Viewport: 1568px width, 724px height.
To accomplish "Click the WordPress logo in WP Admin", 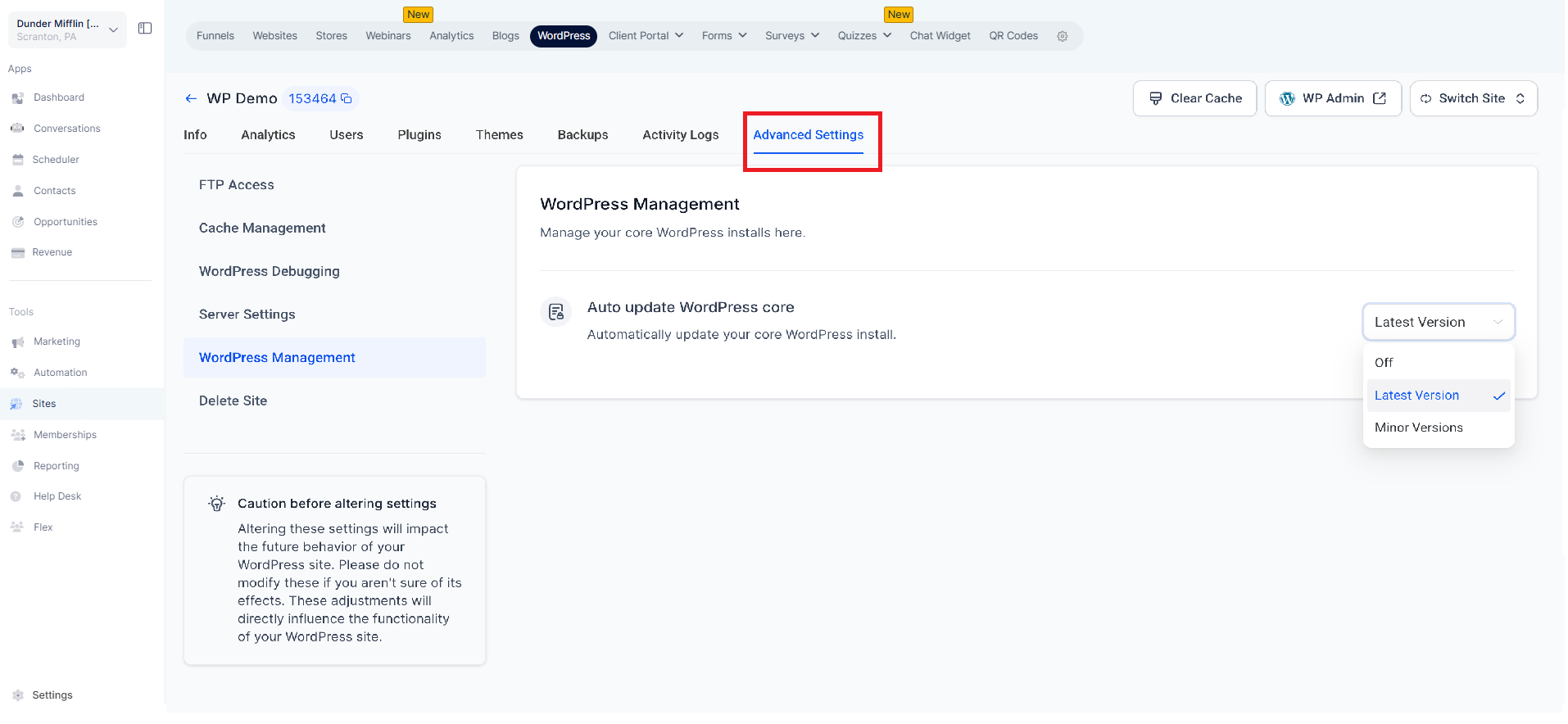I will (x=1288, y=98).
